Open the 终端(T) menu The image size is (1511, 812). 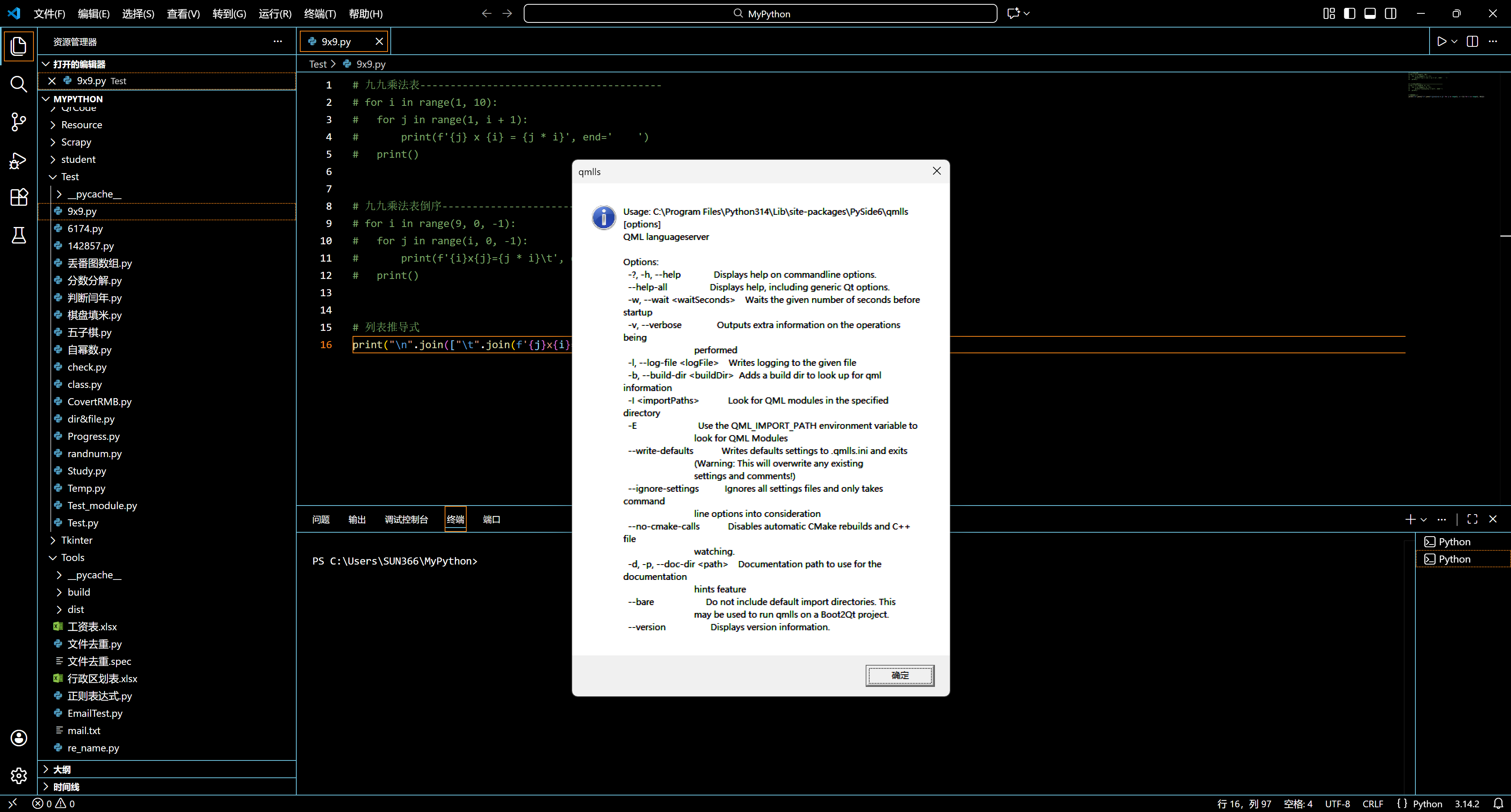[320, 13]
